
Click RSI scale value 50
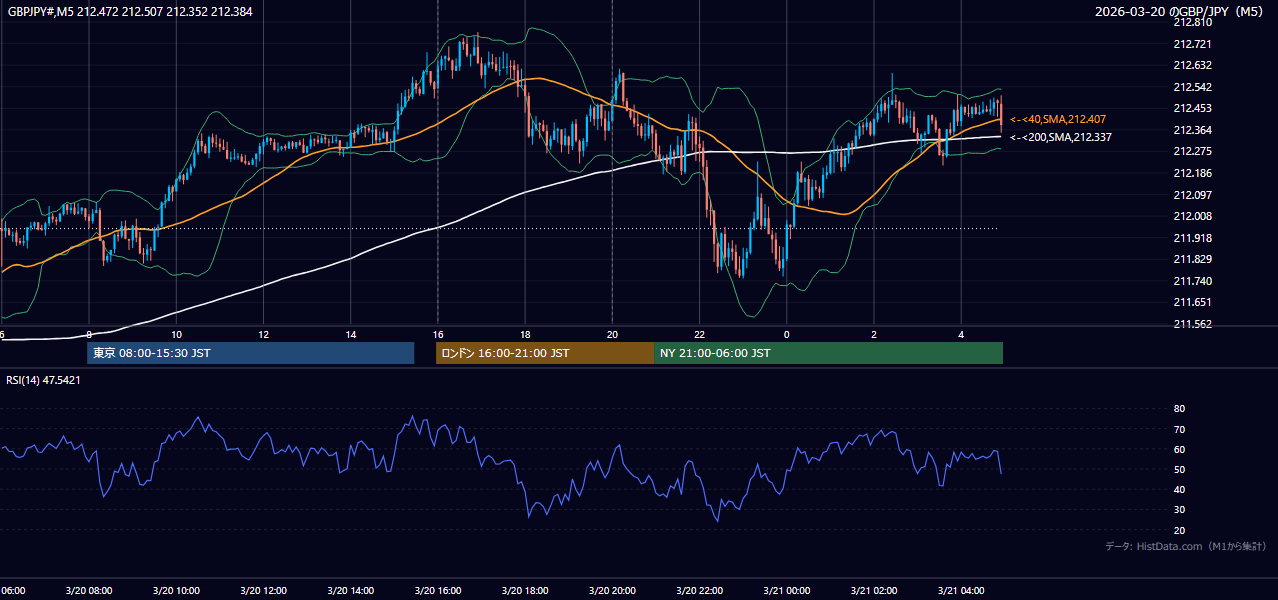(x=1180, y=469)
